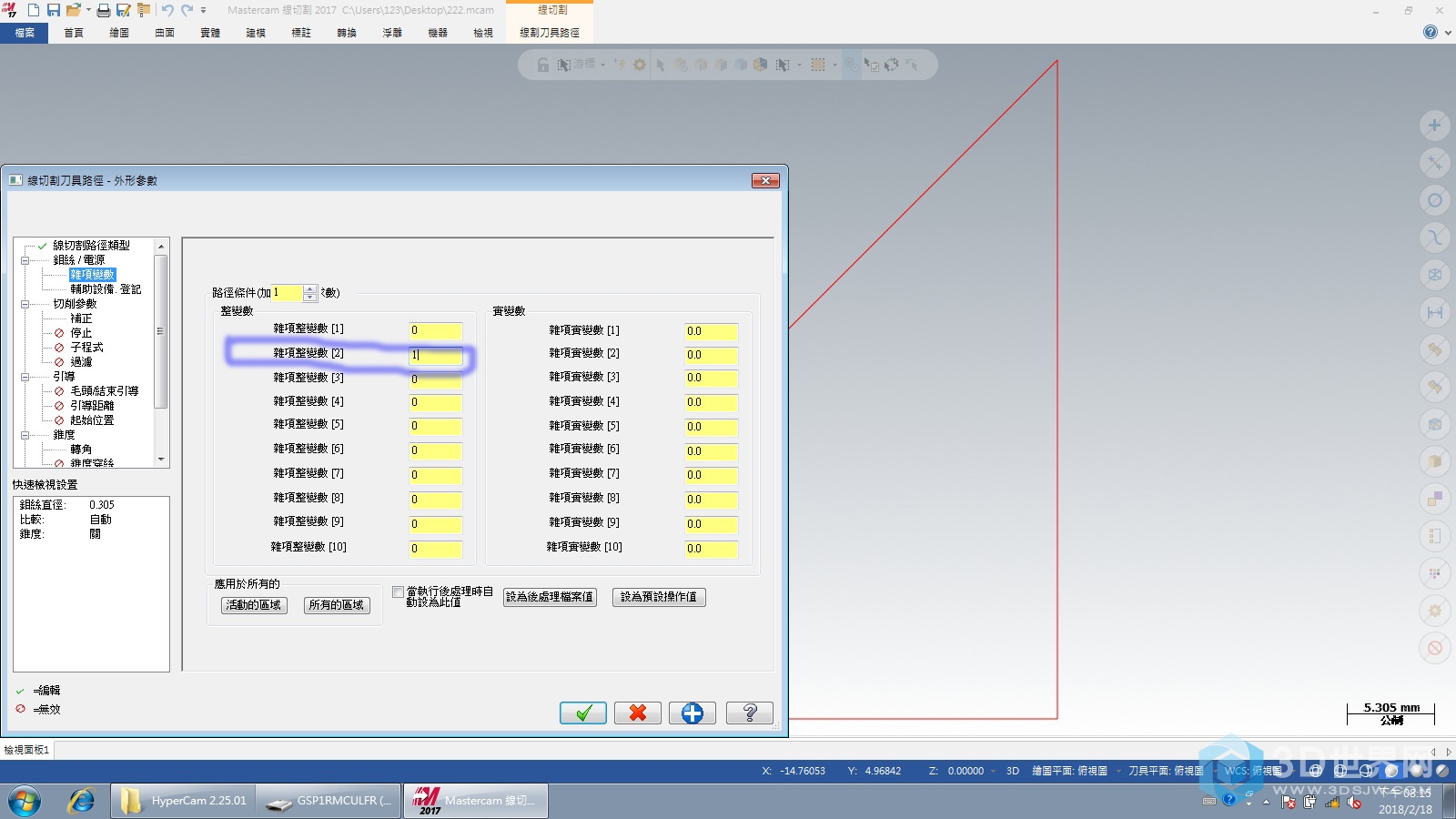Select 補正 in the parameter tree

point(81,318)
